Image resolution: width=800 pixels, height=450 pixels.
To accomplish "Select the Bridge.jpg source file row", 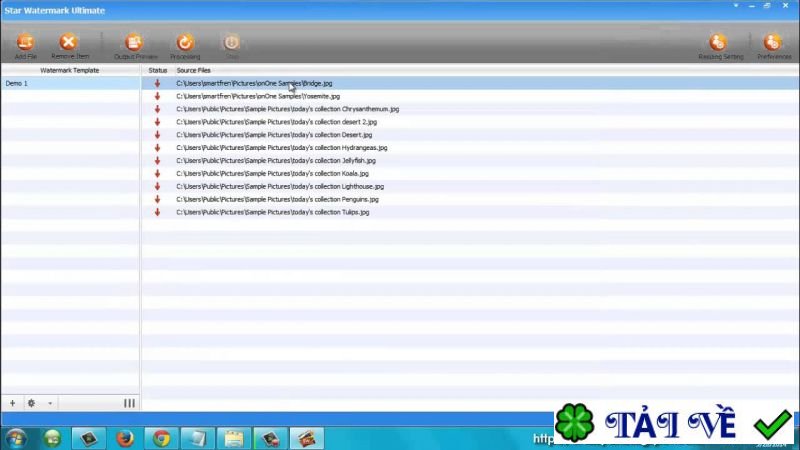I will (x=470, y=83).
